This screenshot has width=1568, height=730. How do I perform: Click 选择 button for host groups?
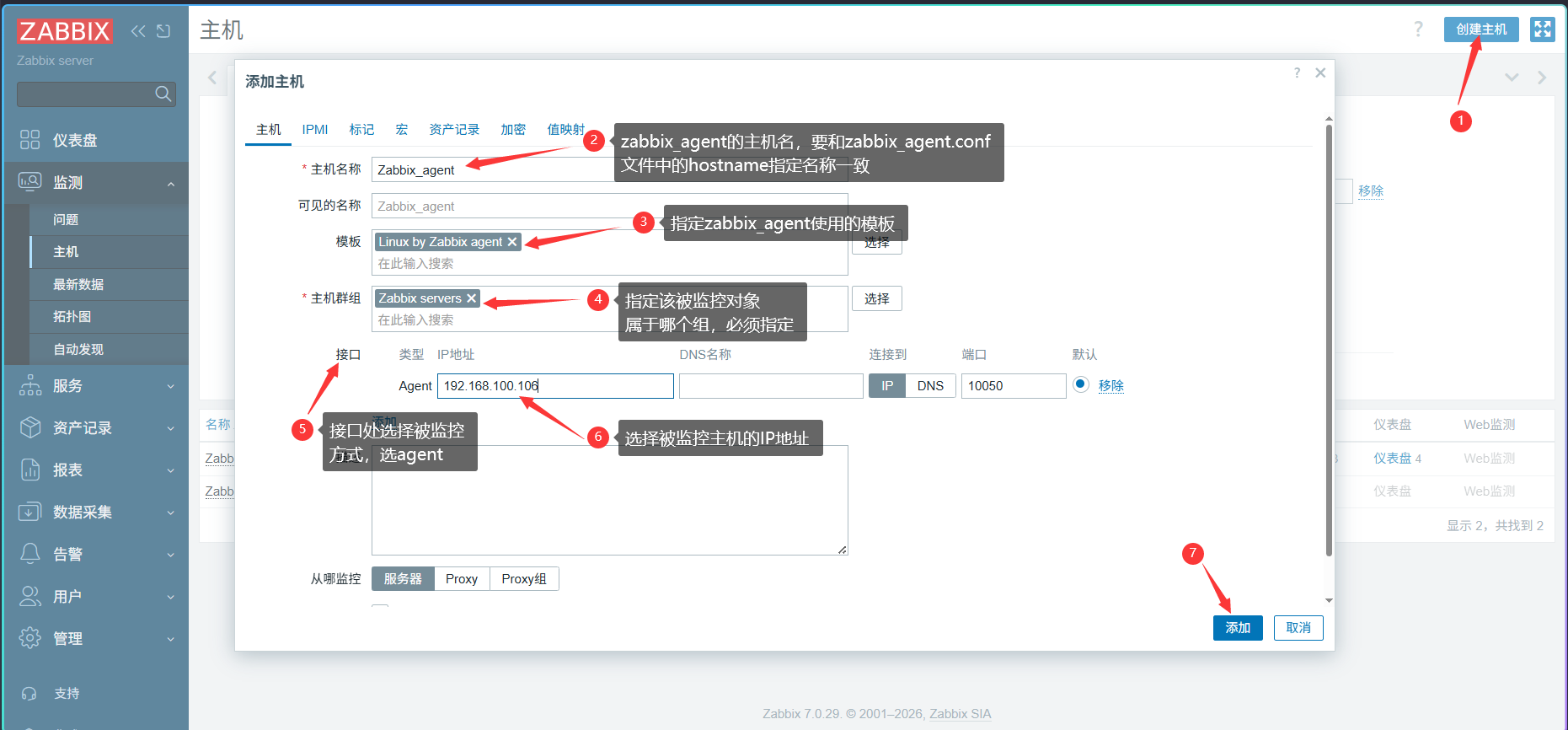click(x=877, y=299)
